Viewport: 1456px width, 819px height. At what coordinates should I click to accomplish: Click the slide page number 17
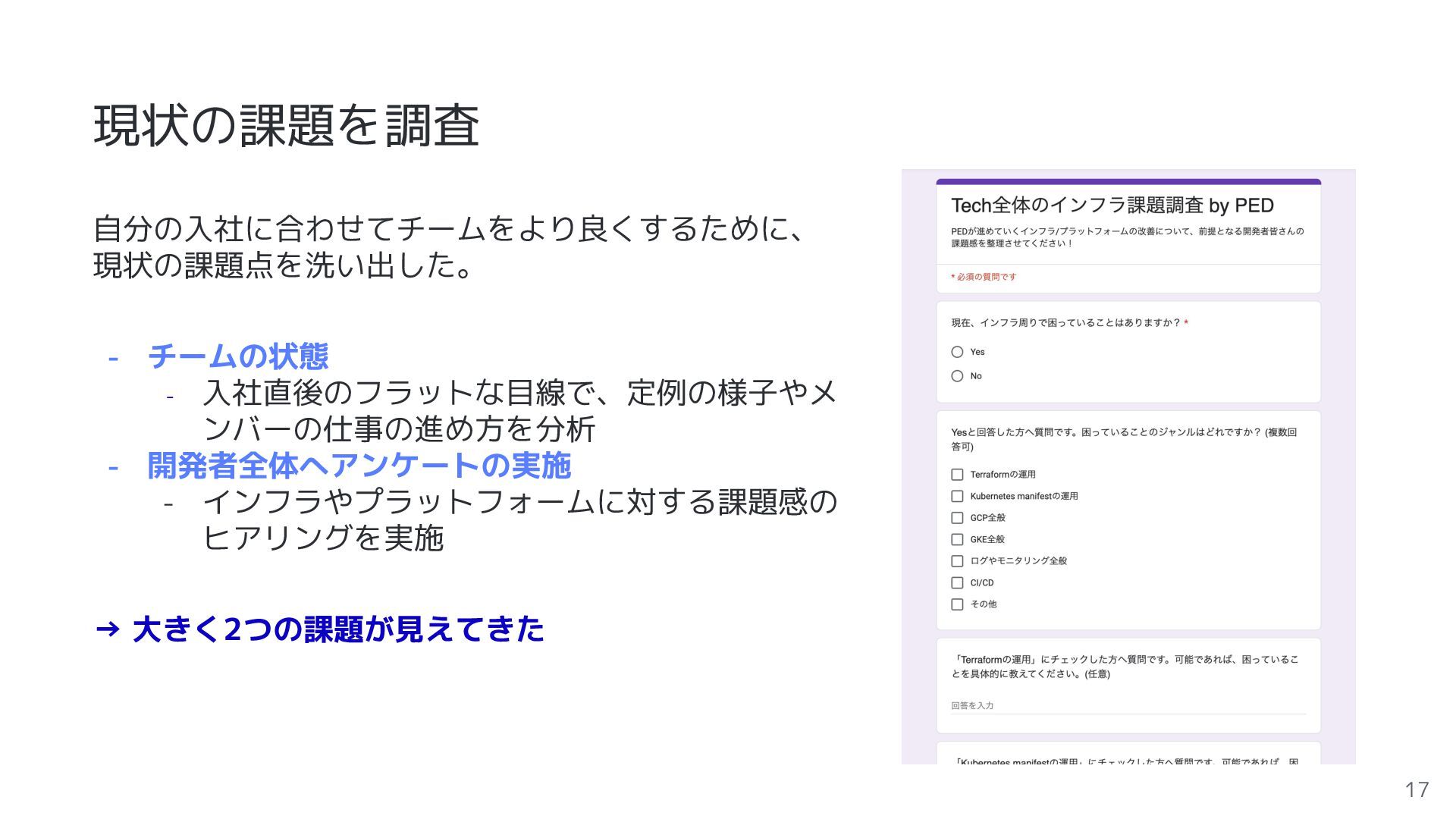pyautogui.click(x=1416, y=790)
